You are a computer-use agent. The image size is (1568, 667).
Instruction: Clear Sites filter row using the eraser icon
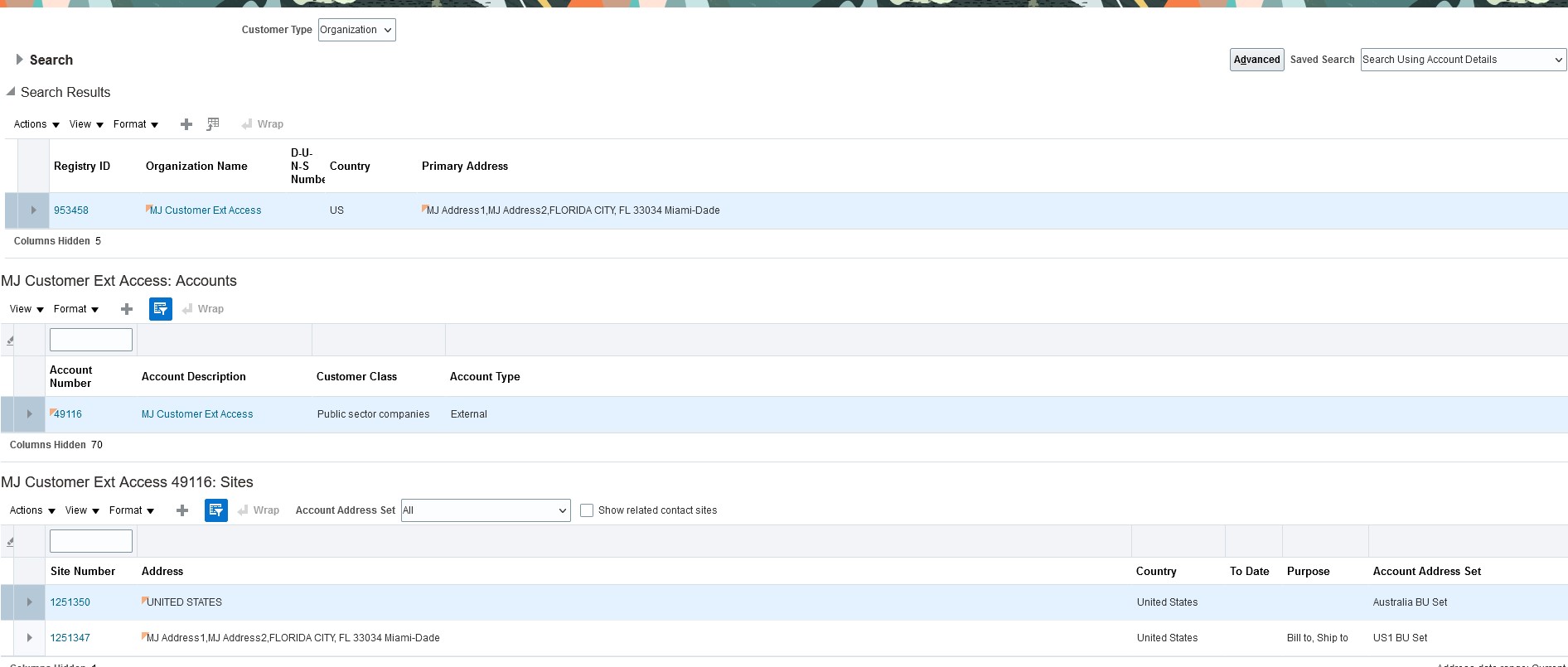click(x=10, y=541)
